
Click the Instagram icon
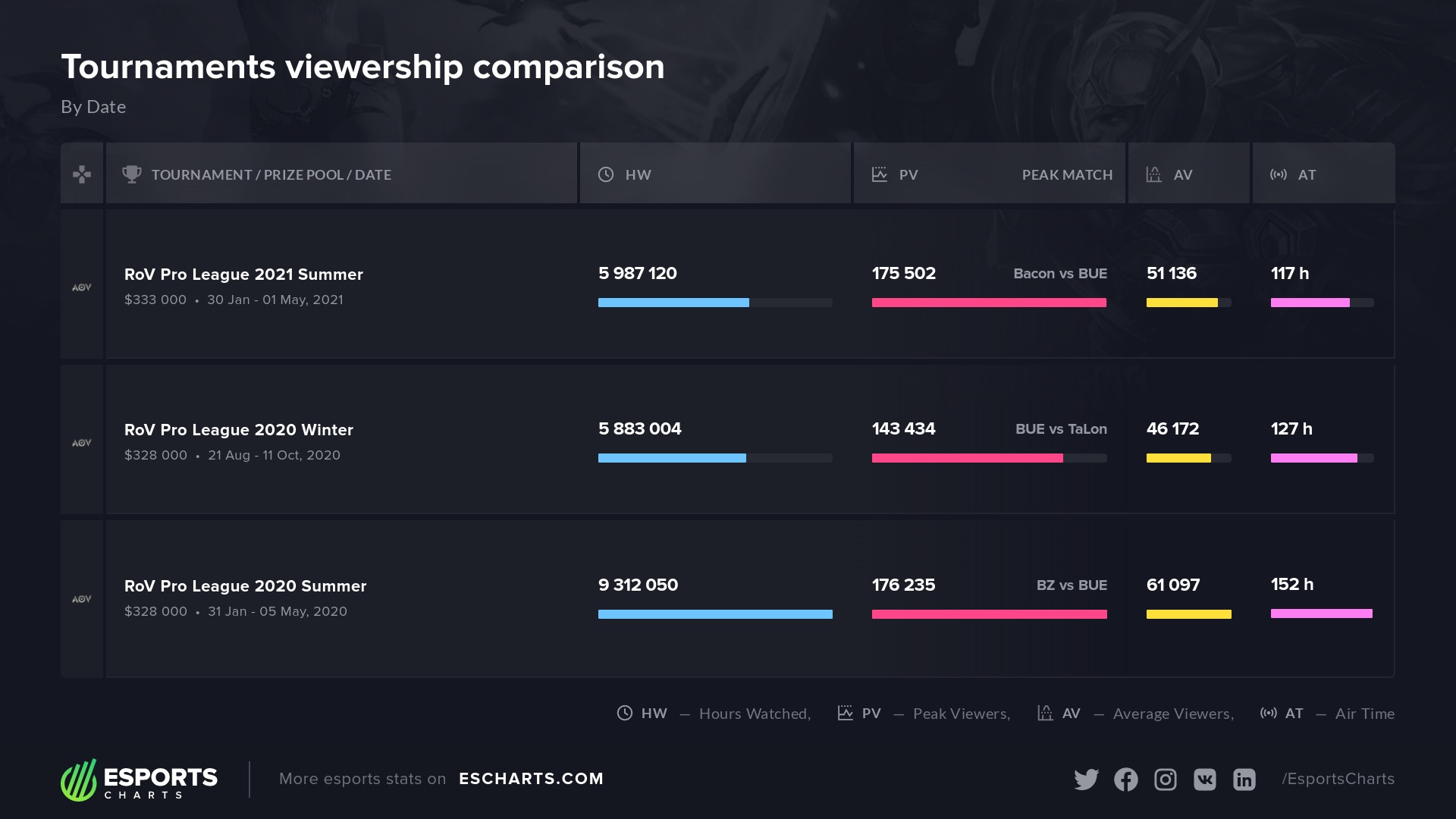[1166, 780]
